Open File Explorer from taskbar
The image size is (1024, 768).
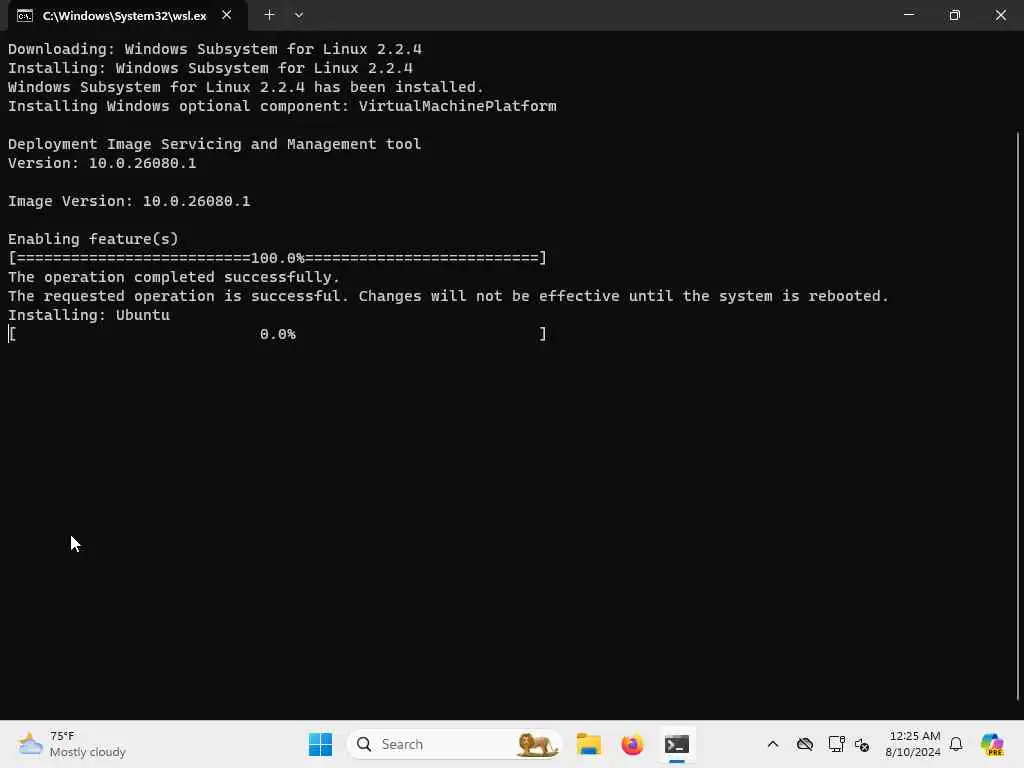tap(588, 744)
